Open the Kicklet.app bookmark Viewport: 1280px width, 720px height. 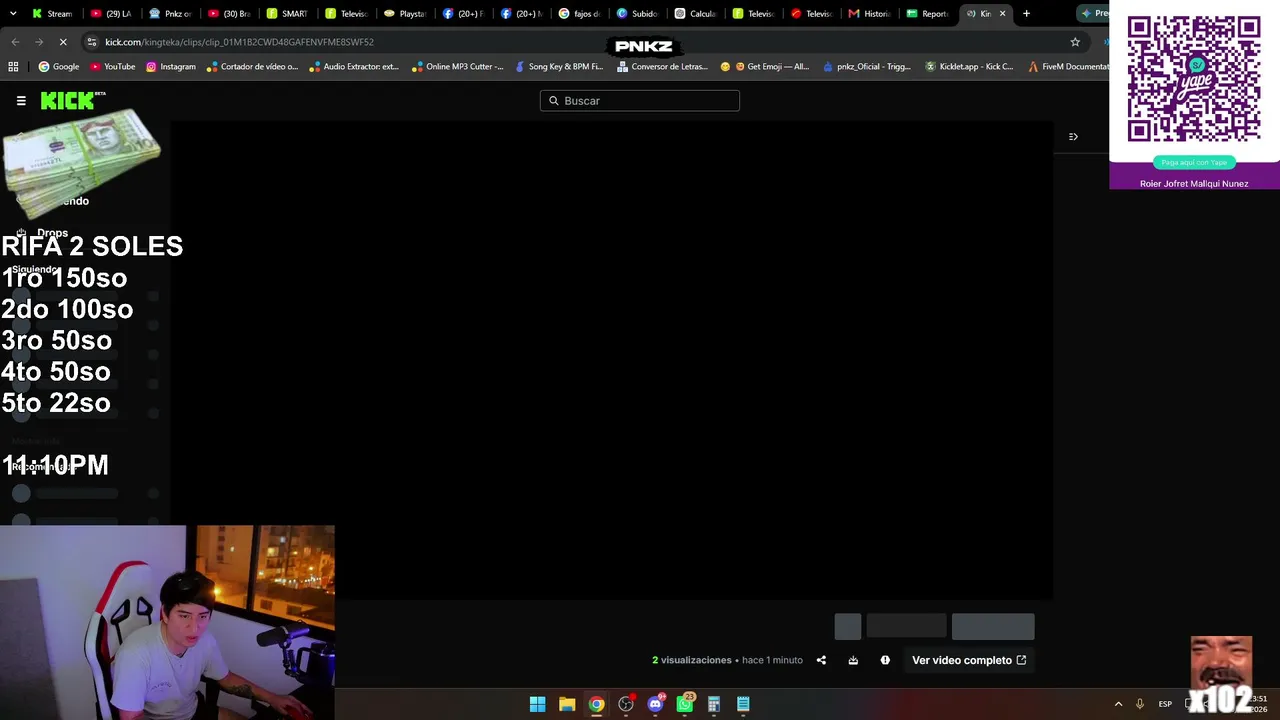click(969, 67)
